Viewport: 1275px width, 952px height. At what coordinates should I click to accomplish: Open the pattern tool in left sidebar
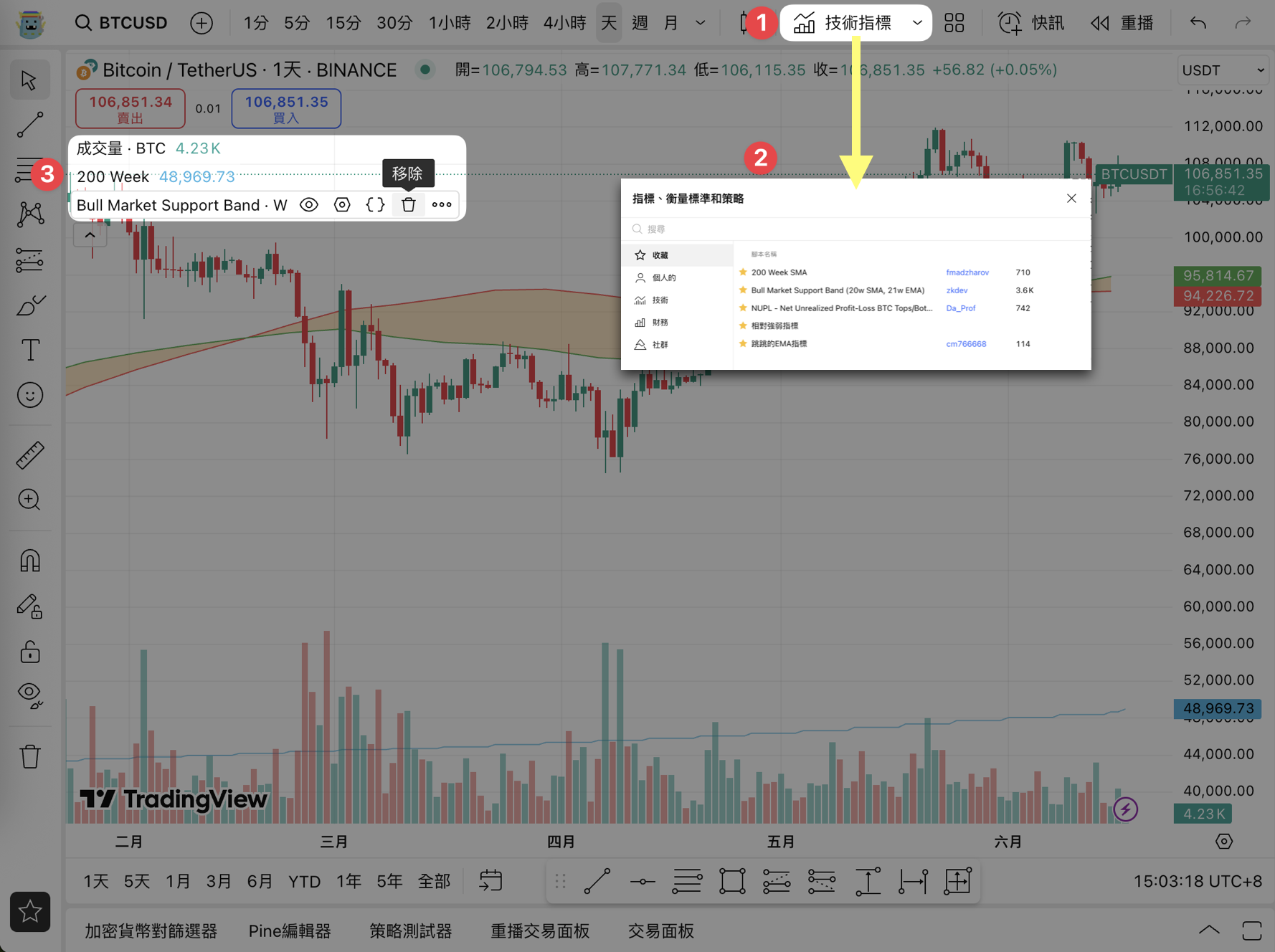[x=29, y=214]
